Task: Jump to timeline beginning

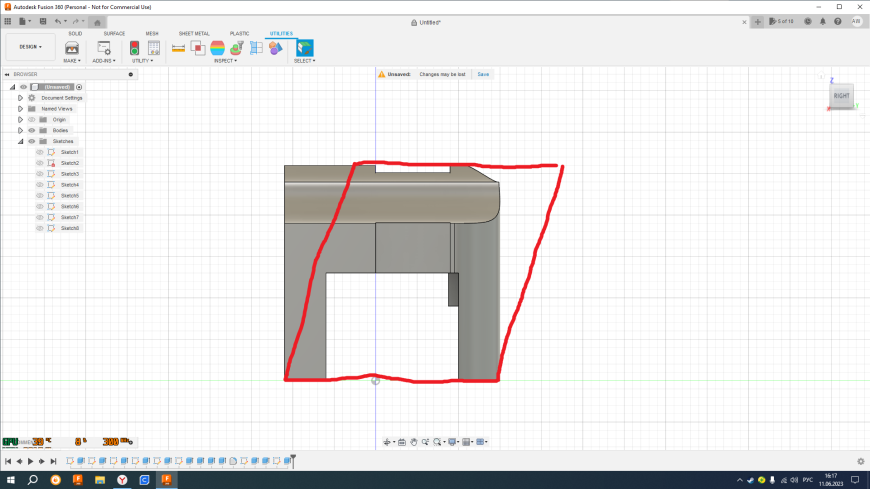Action: pos(8,461)
